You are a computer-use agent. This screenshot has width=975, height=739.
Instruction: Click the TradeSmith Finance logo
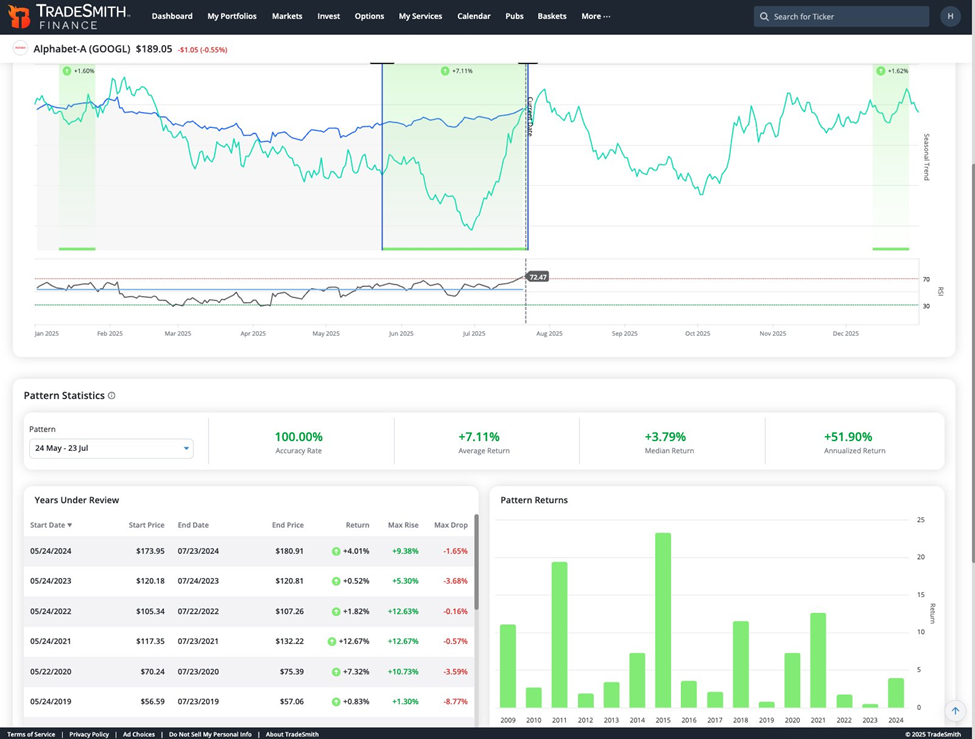click(x=70, y=16)
